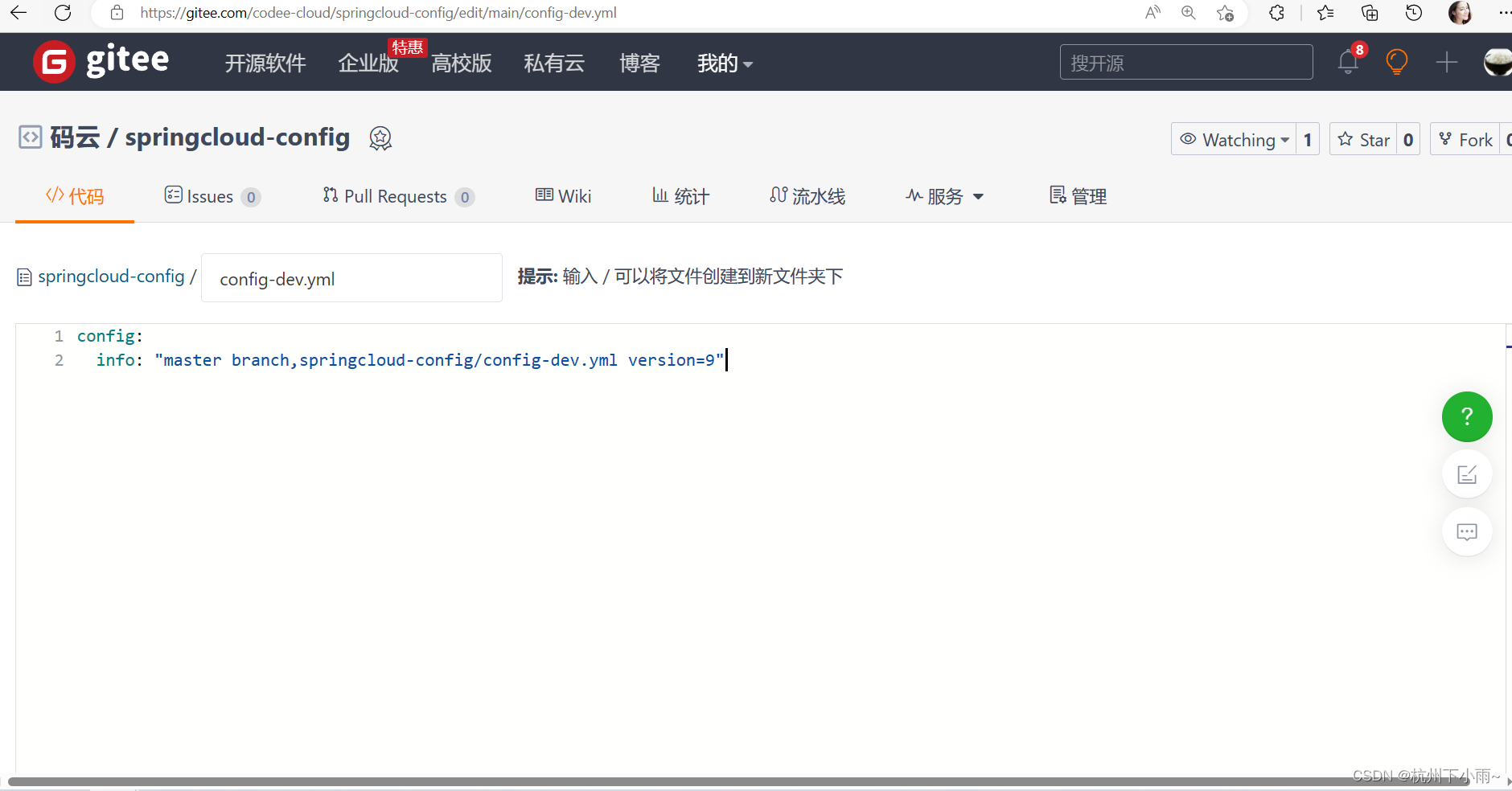Open the 代码 tab

tap(75, 196)
